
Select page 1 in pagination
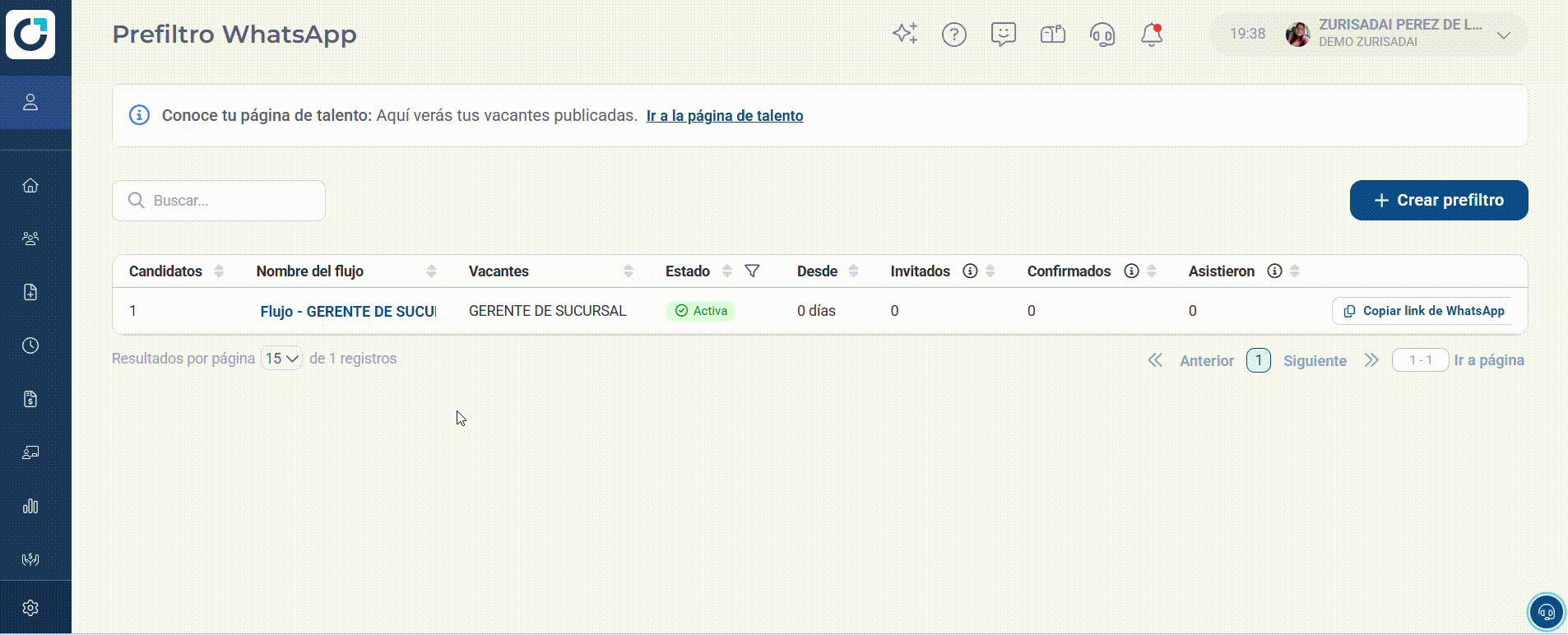pos(1259,360)
